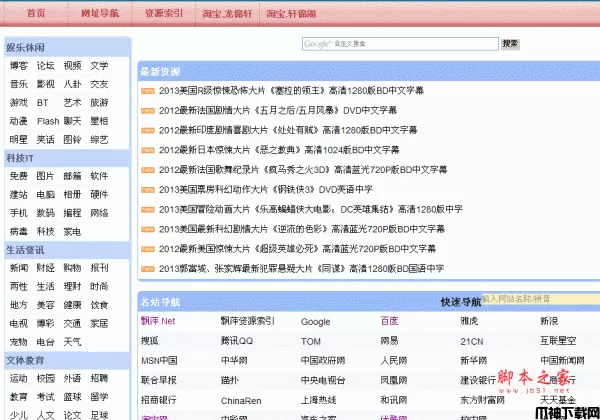Open the ChinaRen site link
The image size is (600, 420).
(x=241, y=400)
